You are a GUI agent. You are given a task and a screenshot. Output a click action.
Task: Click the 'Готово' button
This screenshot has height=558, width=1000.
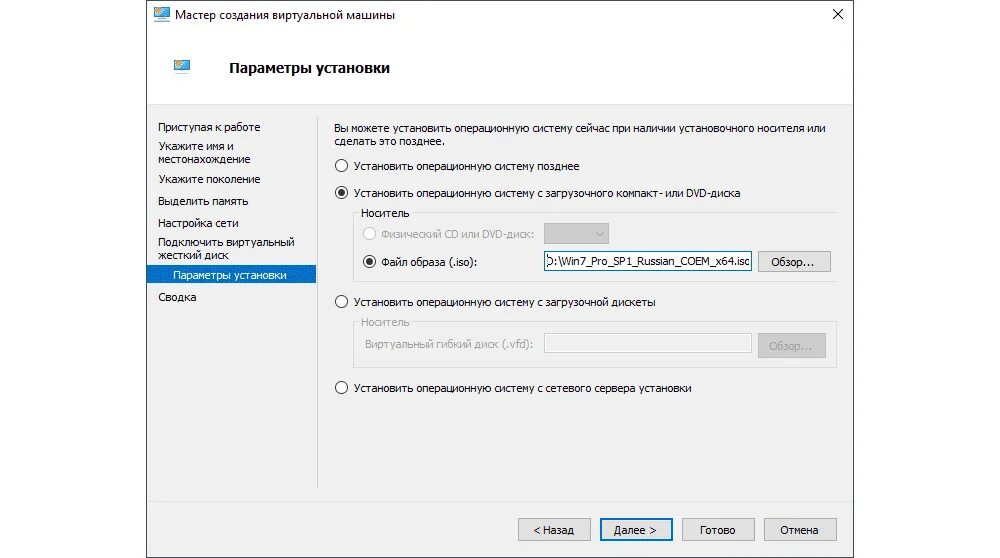(718, 529)
